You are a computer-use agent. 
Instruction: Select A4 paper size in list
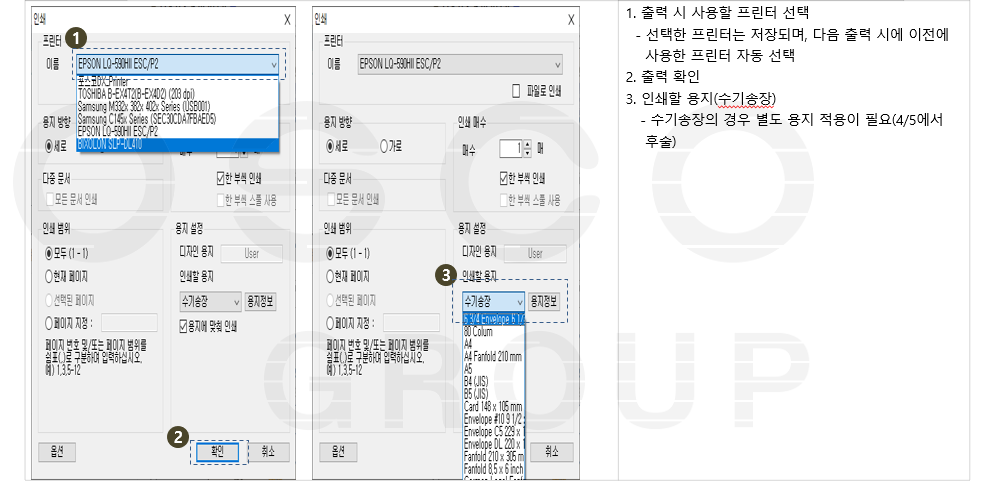click(x=468, y=344)
